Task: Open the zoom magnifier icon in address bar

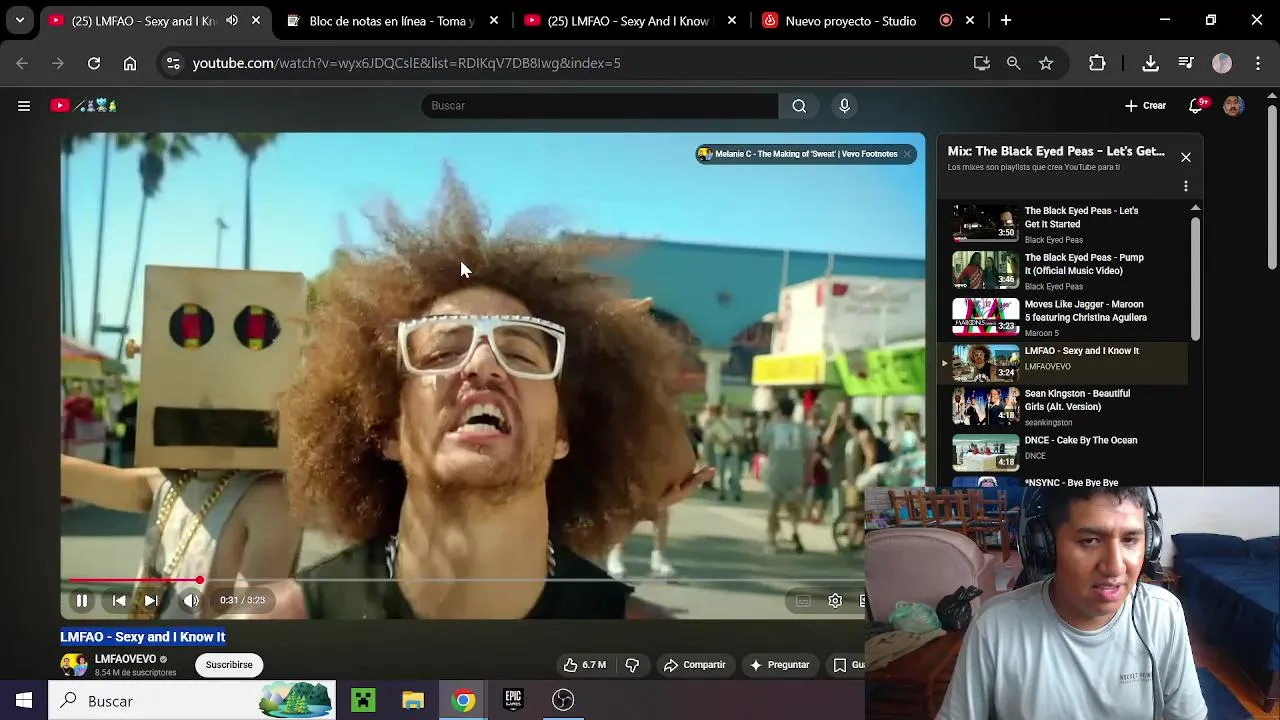Action: pos(1014,63)
